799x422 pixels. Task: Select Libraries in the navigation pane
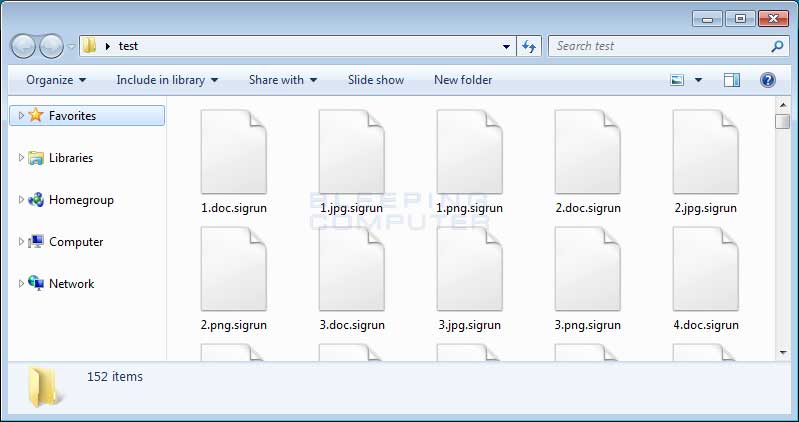pyautogui.click(x=71, y=158)
